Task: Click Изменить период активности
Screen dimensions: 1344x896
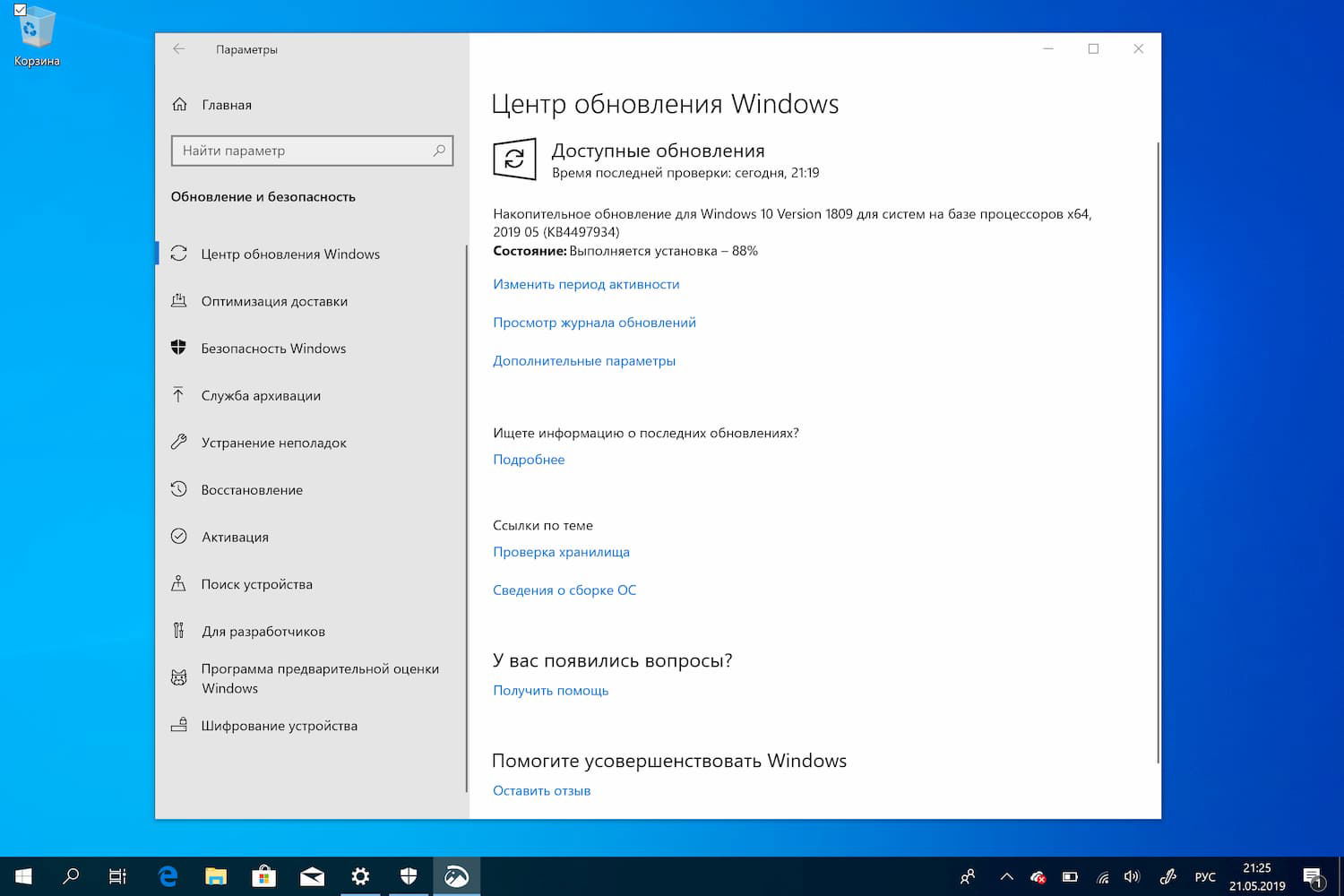Action: (x=586, y=284)
